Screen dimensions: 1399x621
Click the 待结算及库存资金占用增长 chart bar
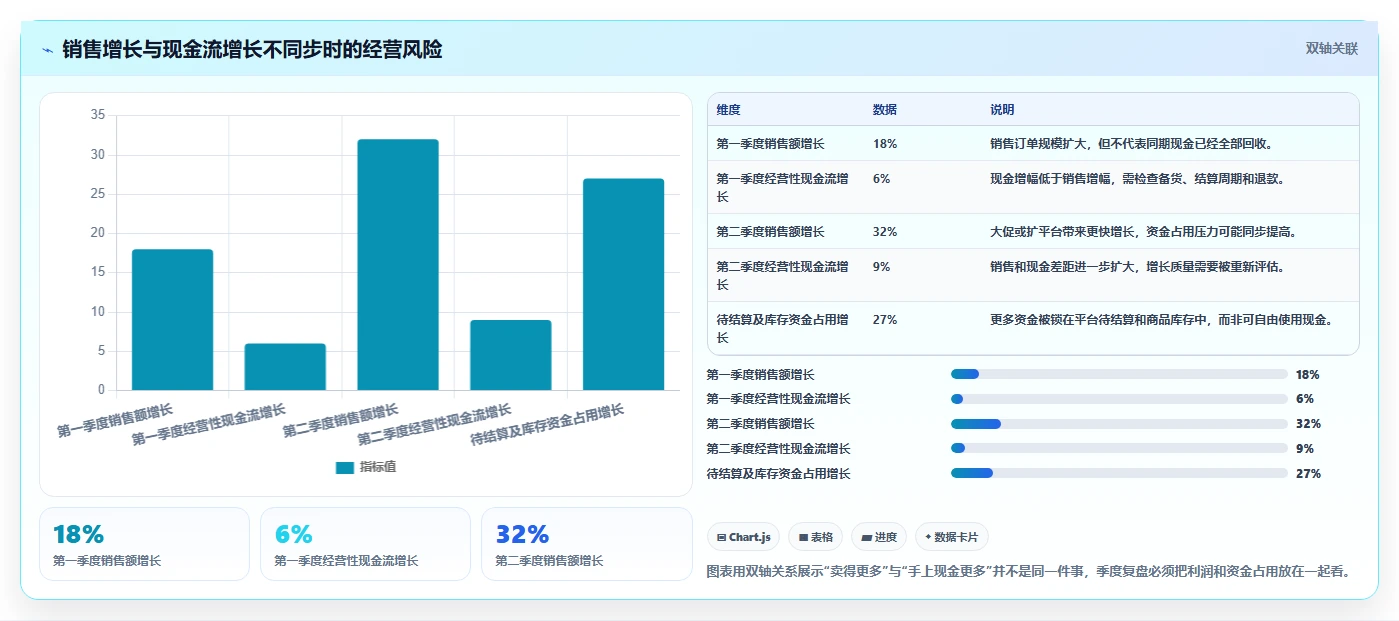623,284
